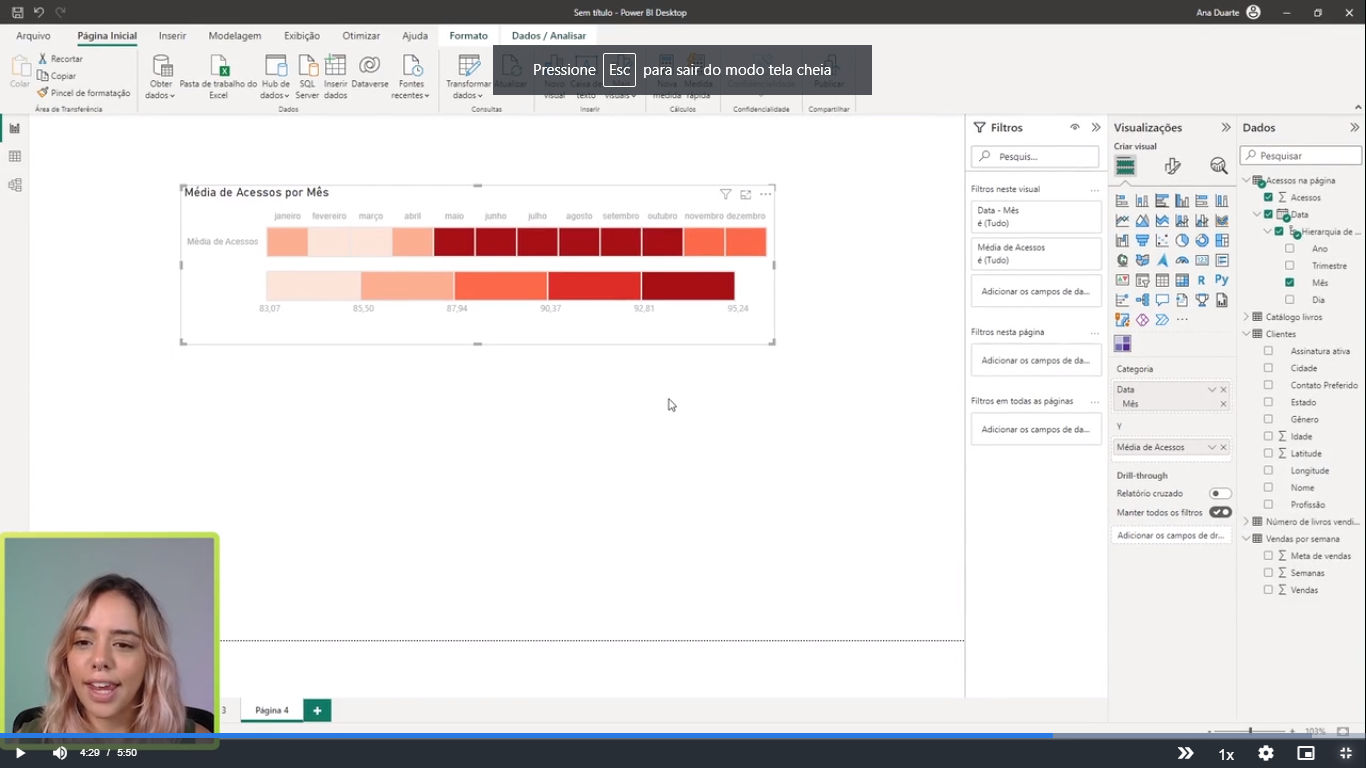Switch to Model view in left sidebar
Viewport: 1366px width, 768px height.
[14, 185]
